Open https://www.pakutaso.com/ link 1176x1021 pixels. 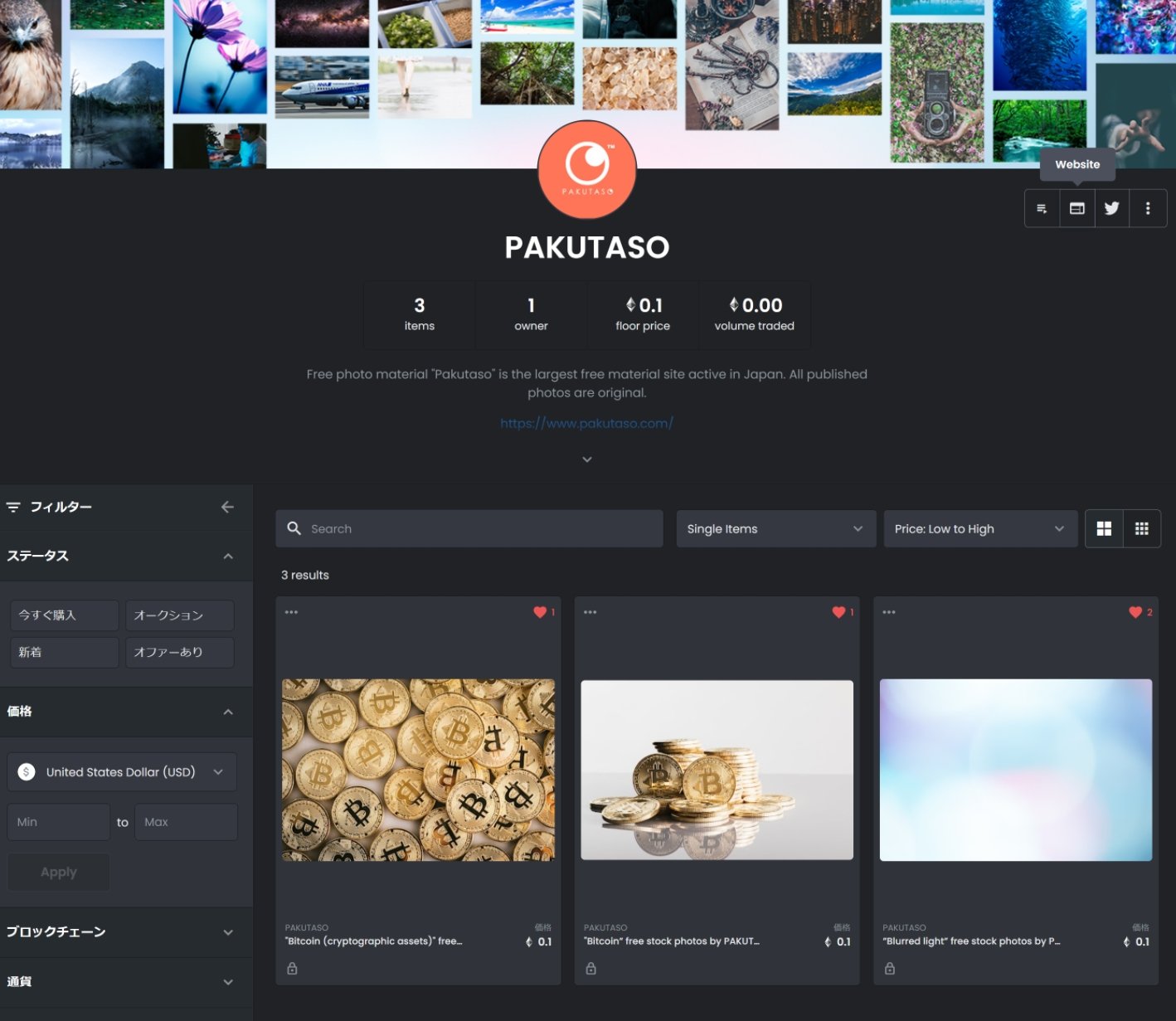tap(586, 423)
